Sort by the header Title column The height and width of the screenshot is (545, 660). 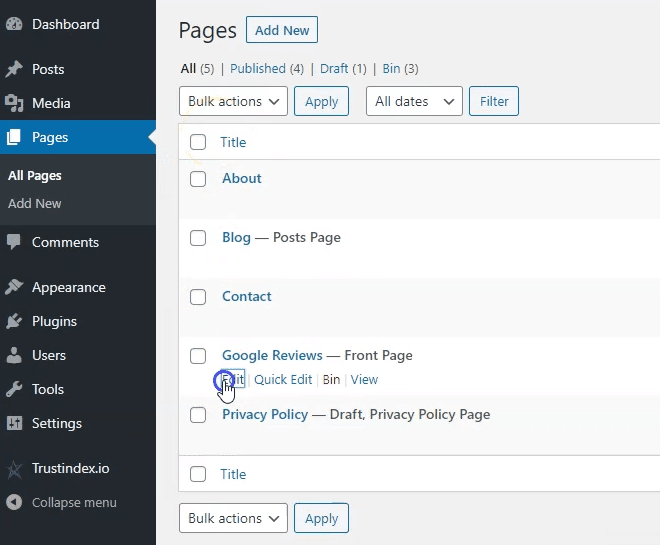click(x=233, y=142)
